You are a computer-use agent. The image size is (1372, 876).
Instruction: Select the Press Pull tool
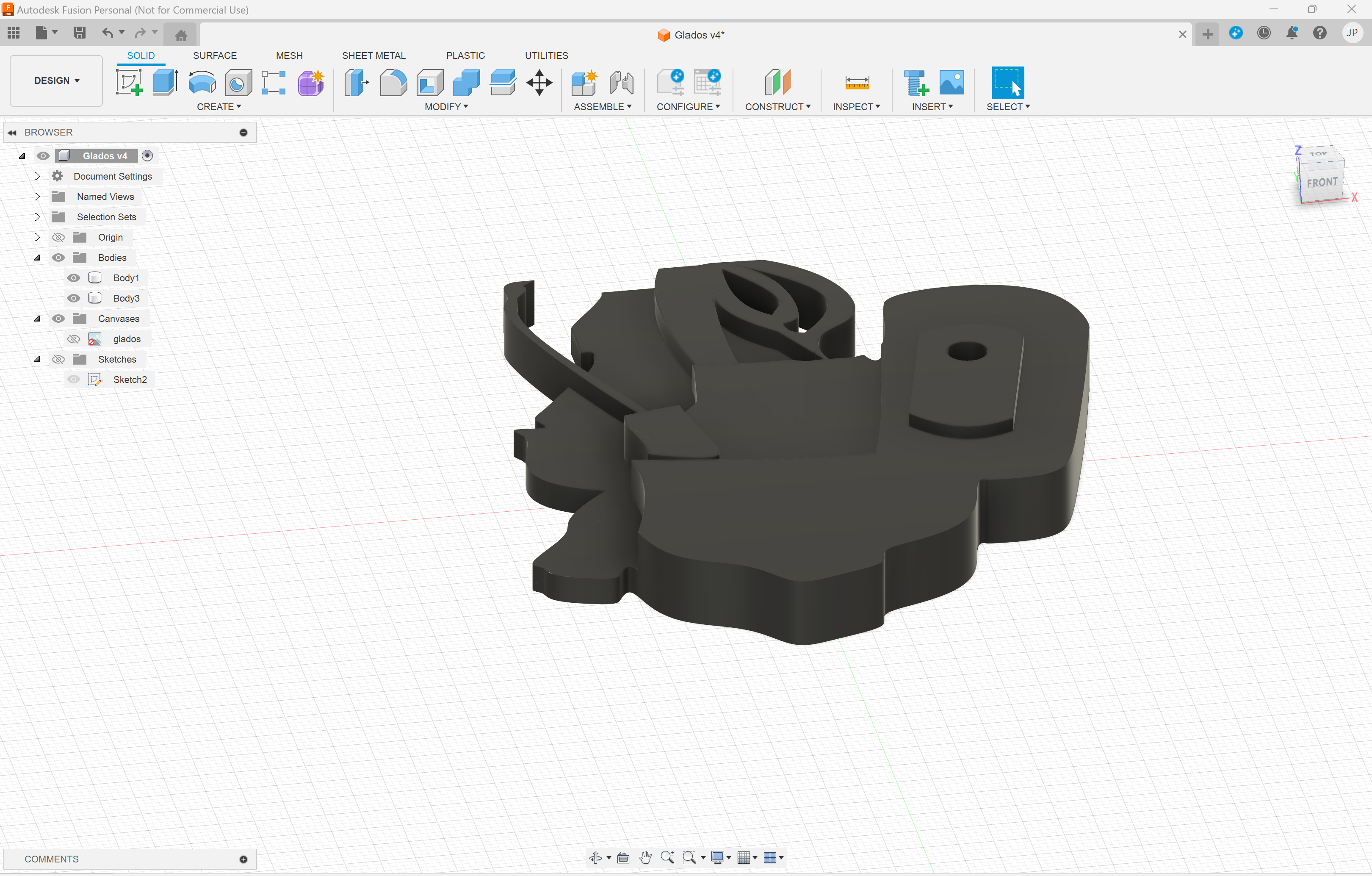357,82
